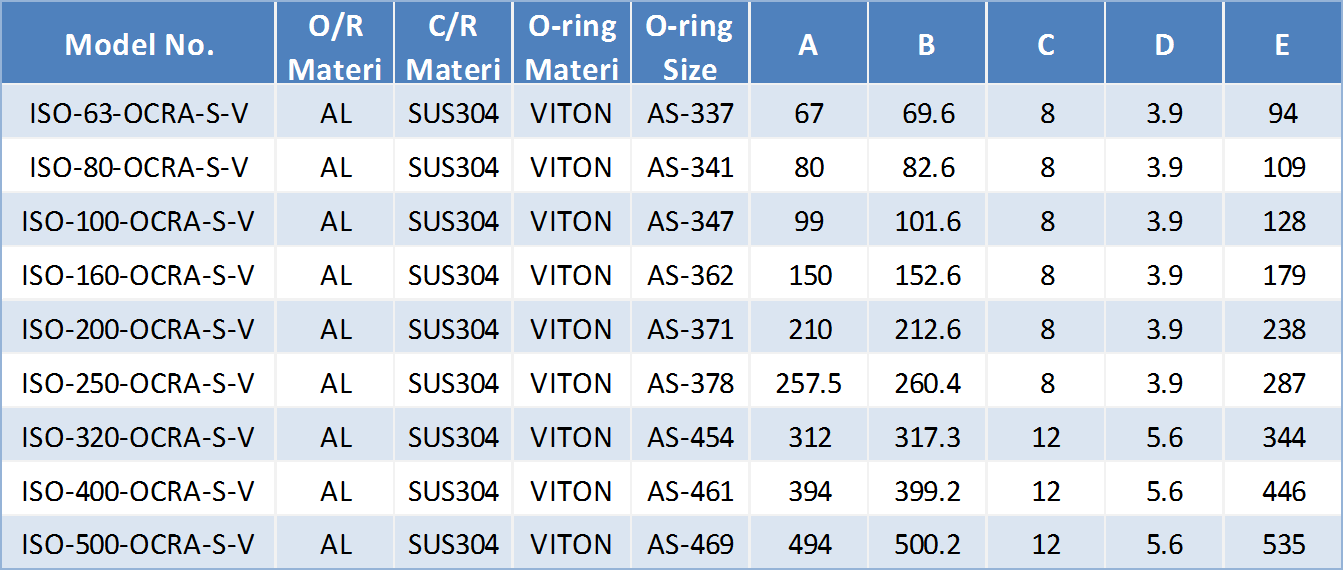Click the value 179 in column E

point(1283,274)
